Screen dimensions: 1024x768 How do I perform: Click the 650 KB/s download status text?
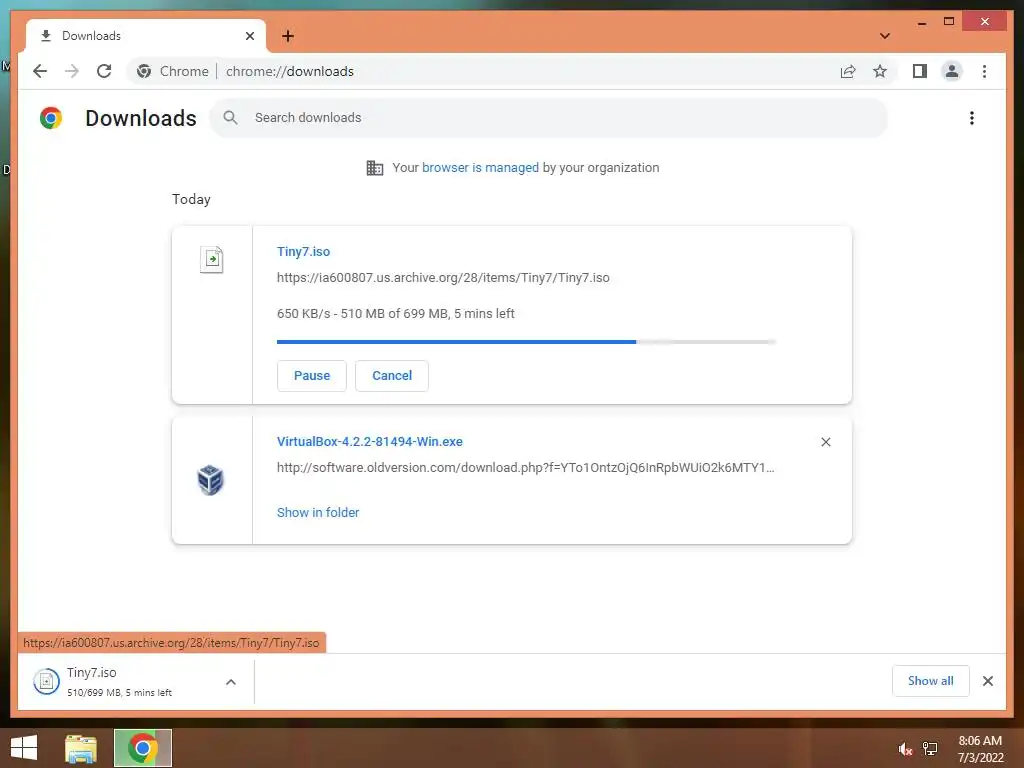click(x=396, y=313)
